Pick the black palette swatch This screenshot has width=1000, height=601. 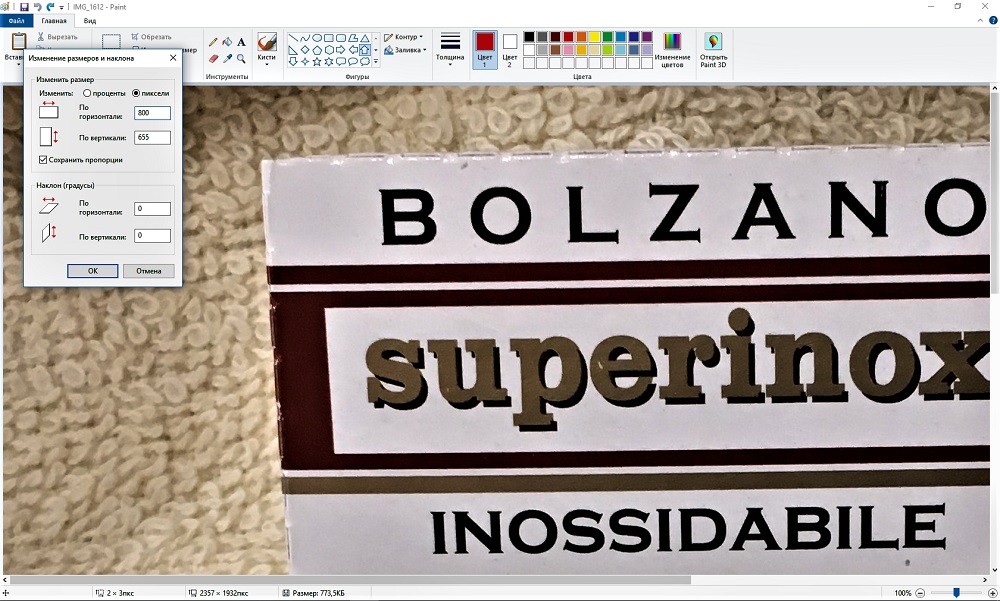529,37
